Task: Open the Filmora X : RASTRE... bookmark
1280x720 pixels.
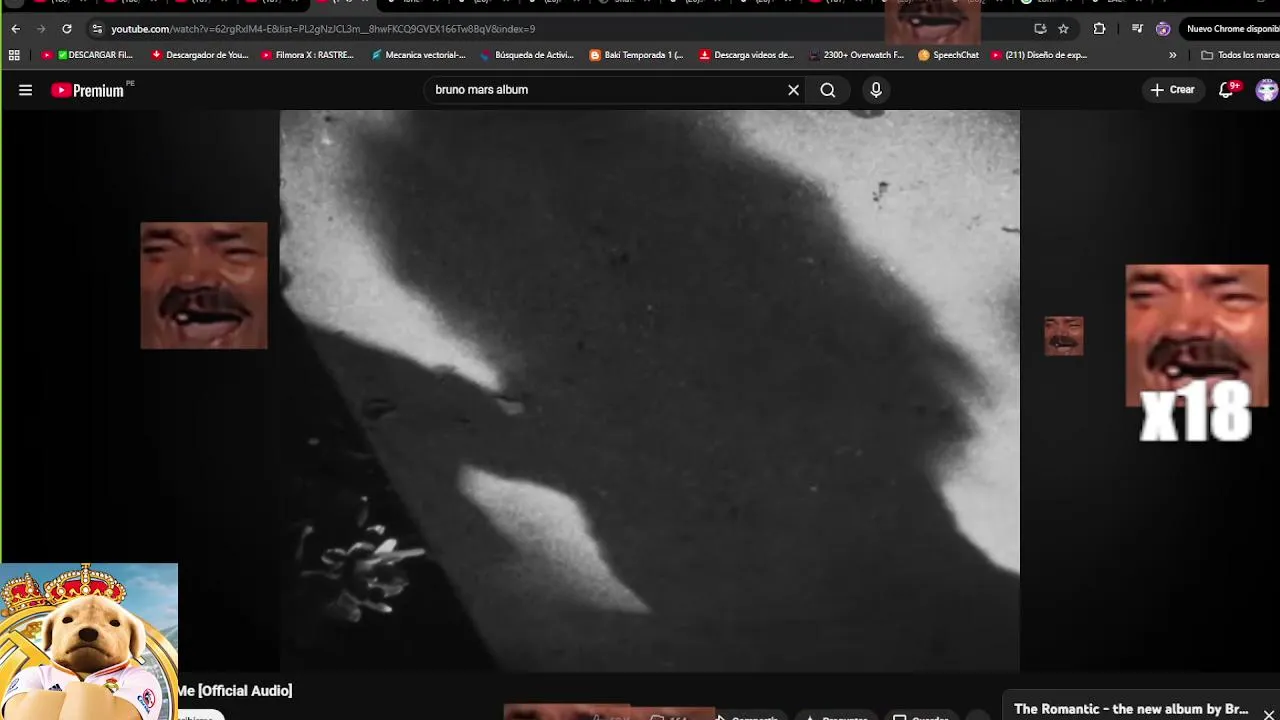Action: click(307, 55)
